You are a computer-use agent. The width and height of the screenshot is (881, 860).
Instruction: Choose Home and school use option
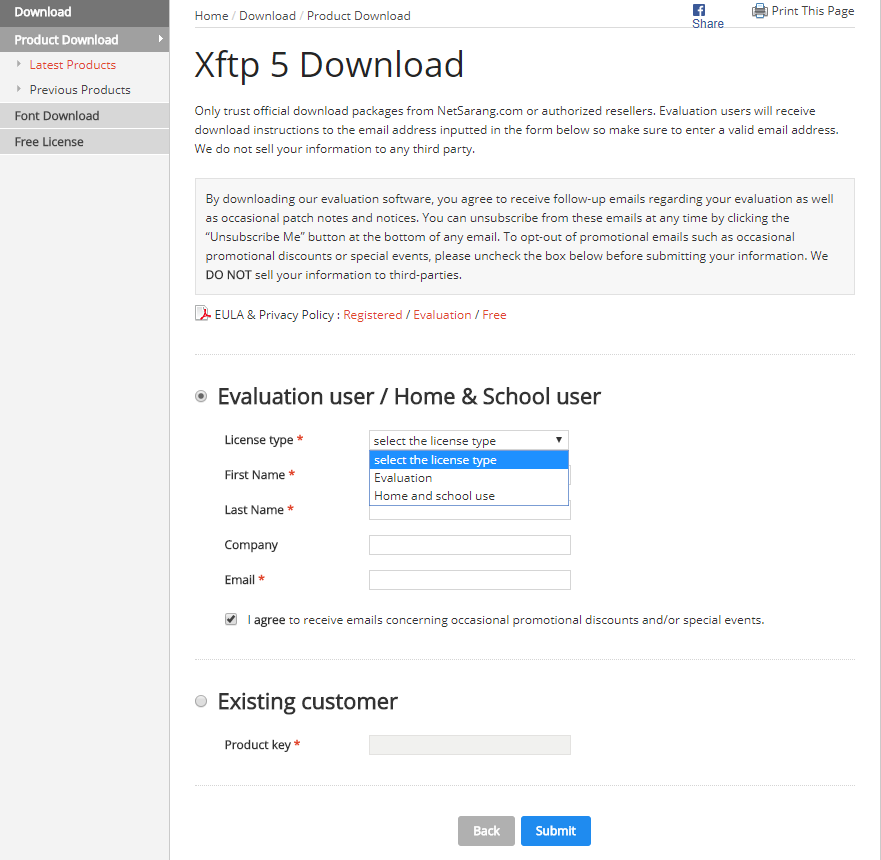click(x=469, y=496)
